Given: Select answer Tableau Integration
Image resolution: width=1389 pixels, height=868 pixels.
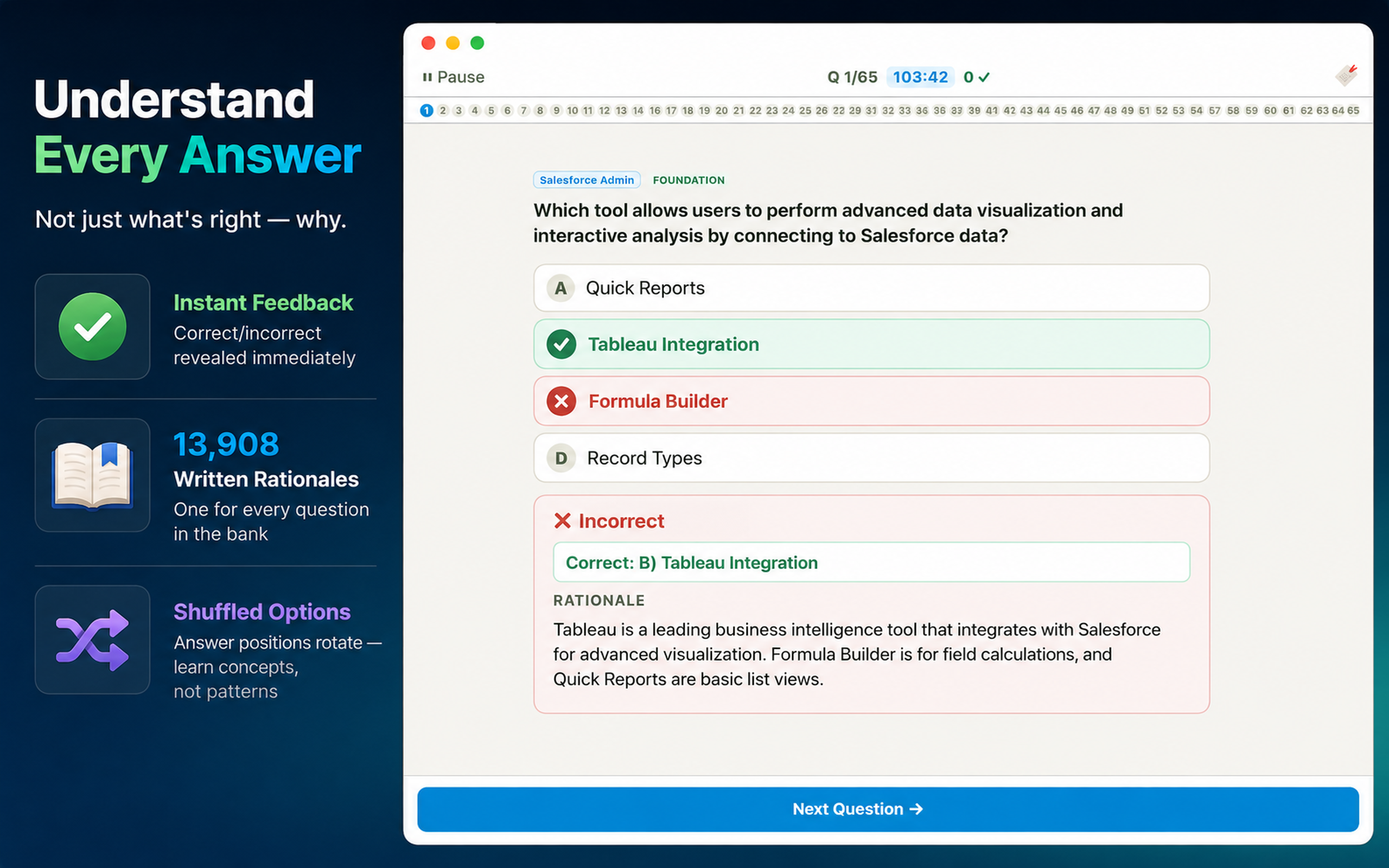Looking at the screenshot, I should click(871, 344).
